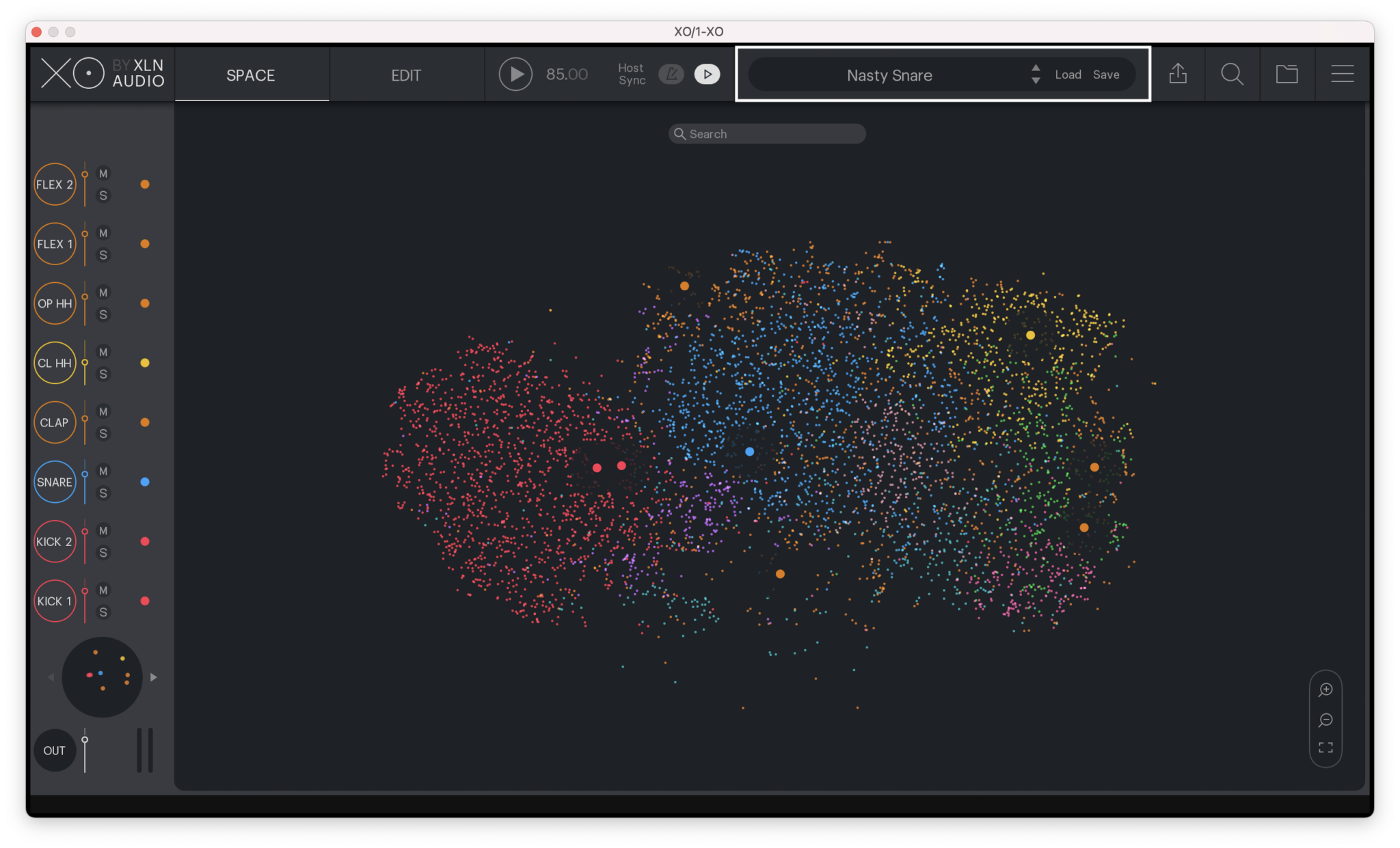Screen dimensions: 1400x848
Task: Click the zoom-out icon on the sample map
Action: click(1325, 720)
